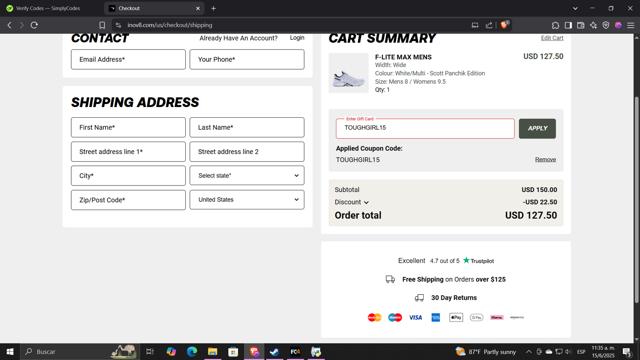Open the weather widget showing 87°F

pos(485,351)
